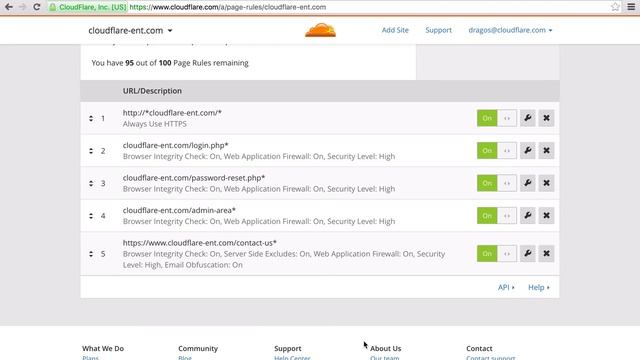Click 'Always Use HTTPS' rule description
Viewport: 640px width, 360px height.
click(x=155, y=124)
